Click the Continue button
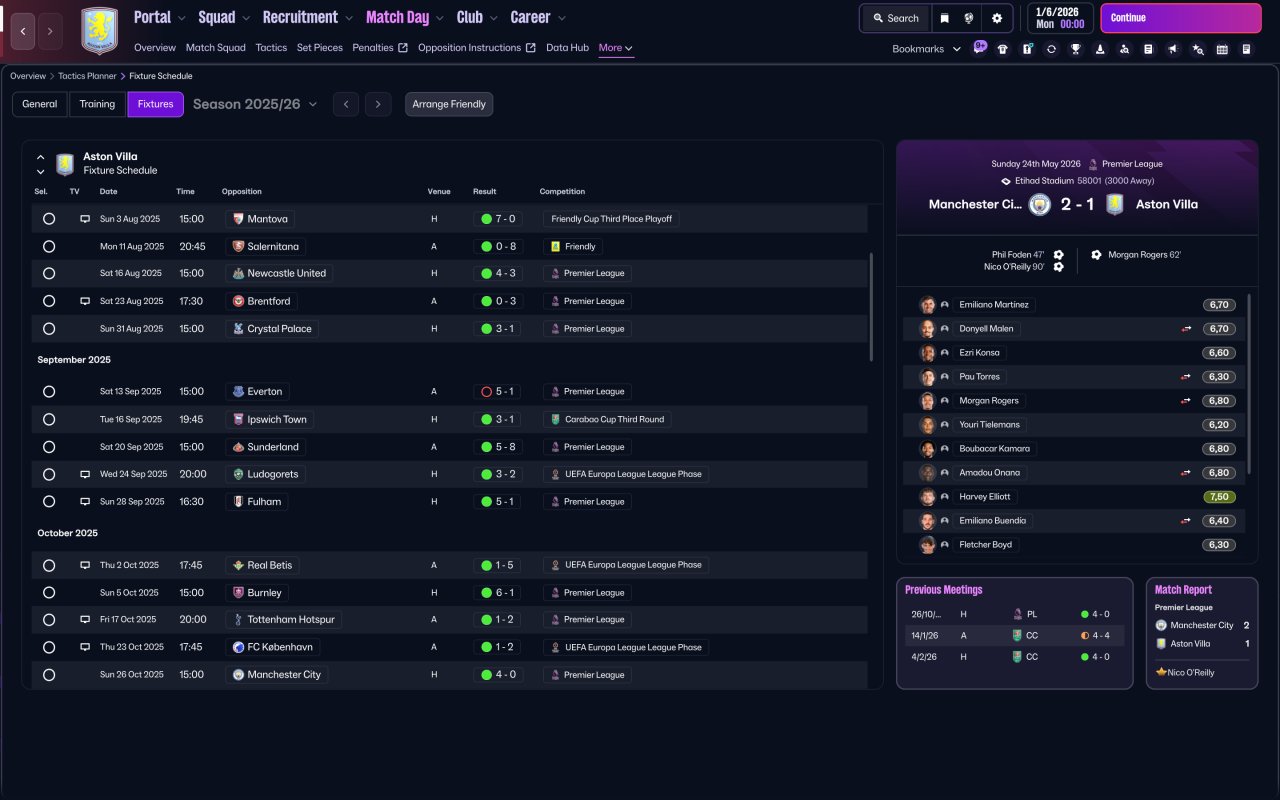Screen dimensions: 1280x800 [x=1181, y=18]
